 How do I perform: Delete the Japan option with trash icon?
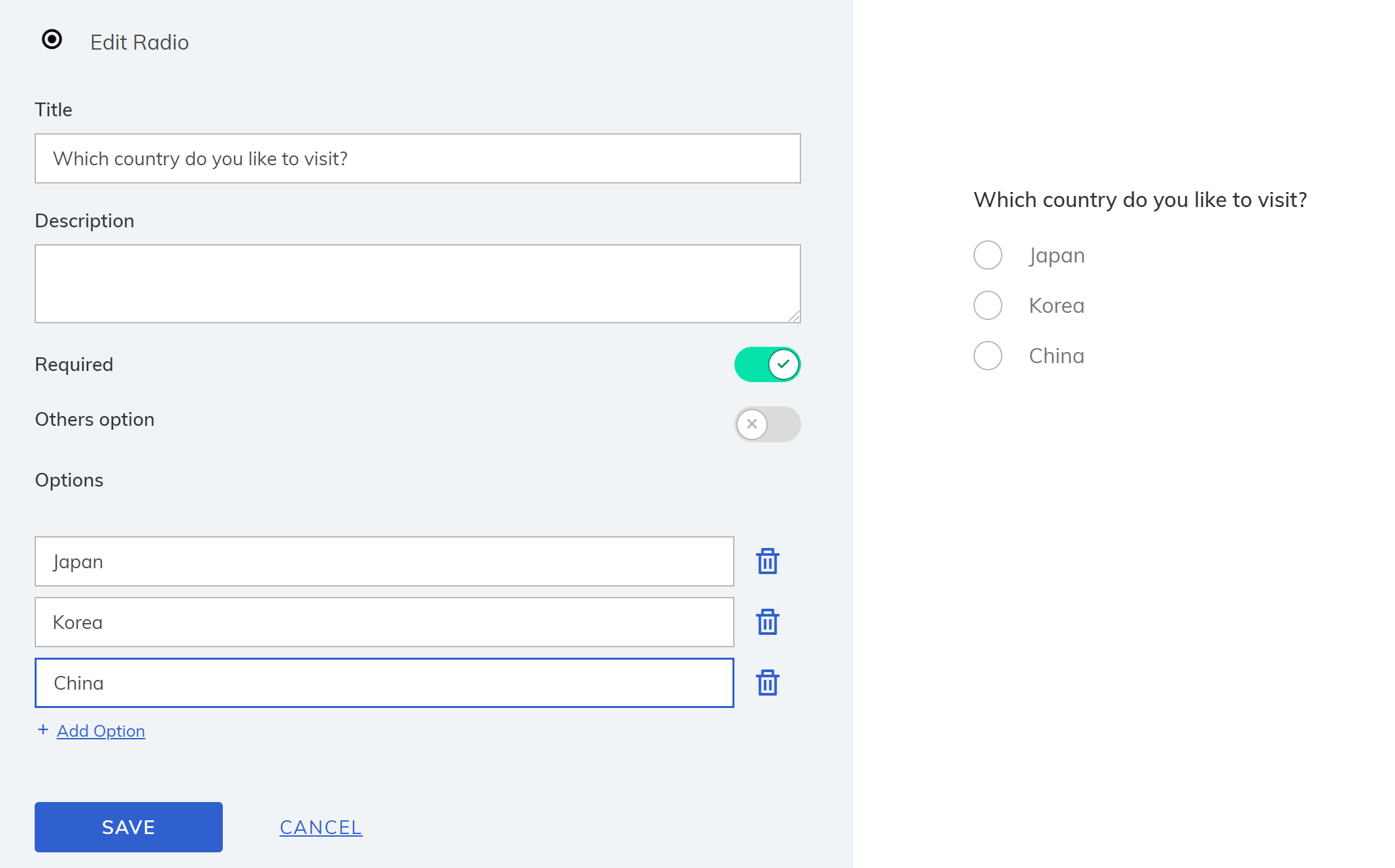click(767, 561)
